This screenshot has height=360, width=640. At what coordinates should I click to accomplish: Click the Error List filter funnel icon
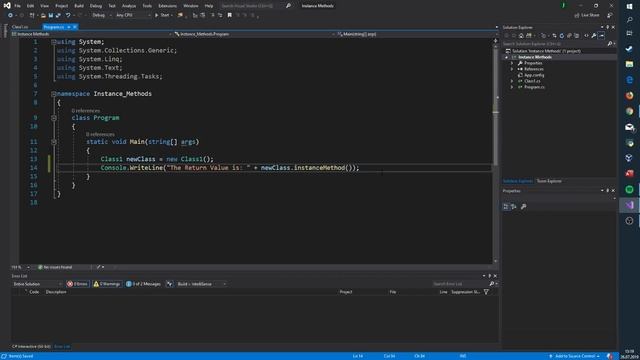point(486,292)
